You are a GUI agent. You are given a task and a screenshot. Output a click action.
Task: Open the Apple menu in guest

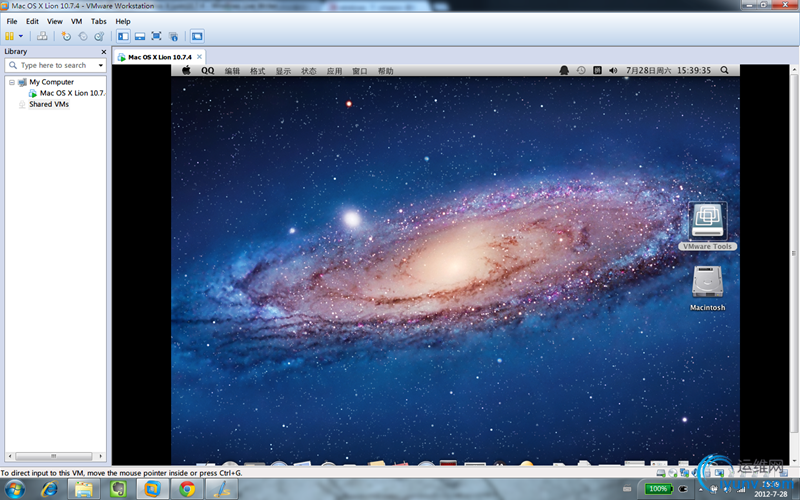click(186, 70)
